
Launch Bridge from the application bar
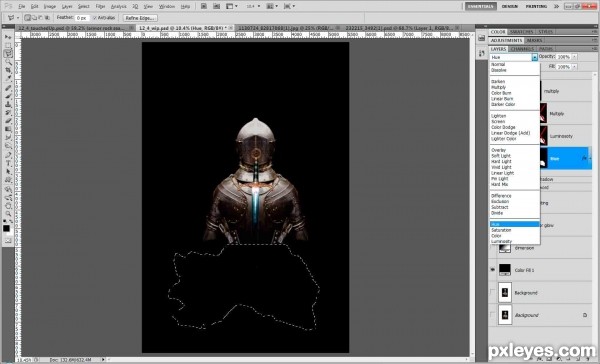(204, 6)
